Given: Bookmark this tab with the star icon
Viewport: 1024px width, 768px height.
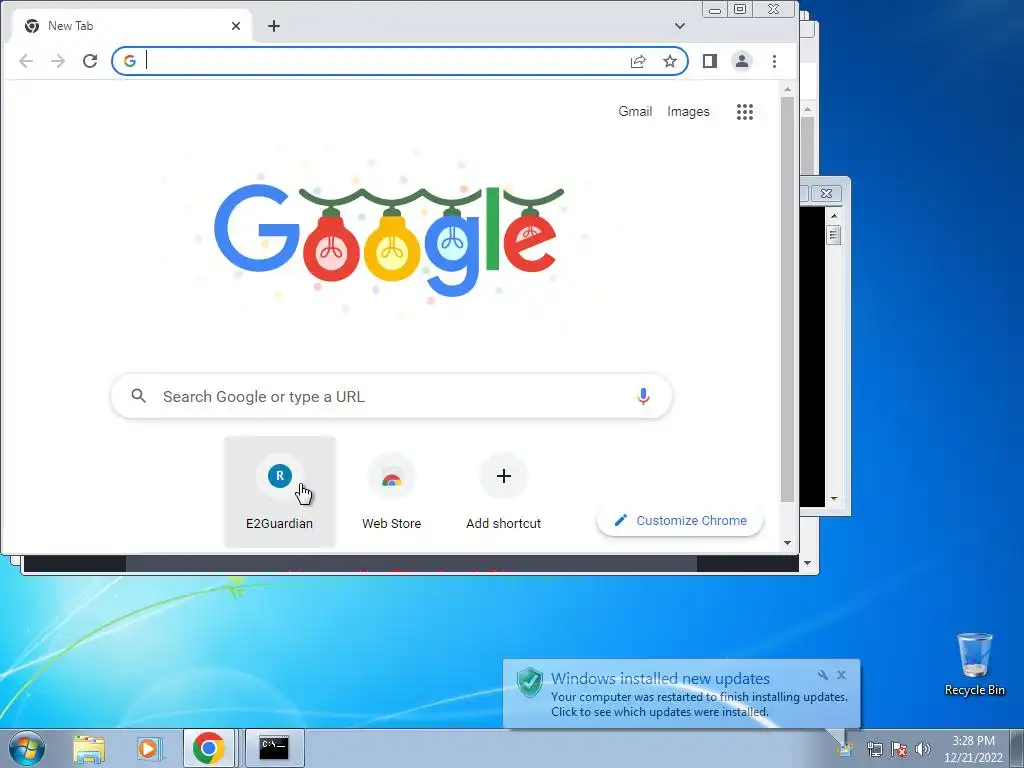Looking at the screenshot, I should pyautogui.click(x=670, y=61).
